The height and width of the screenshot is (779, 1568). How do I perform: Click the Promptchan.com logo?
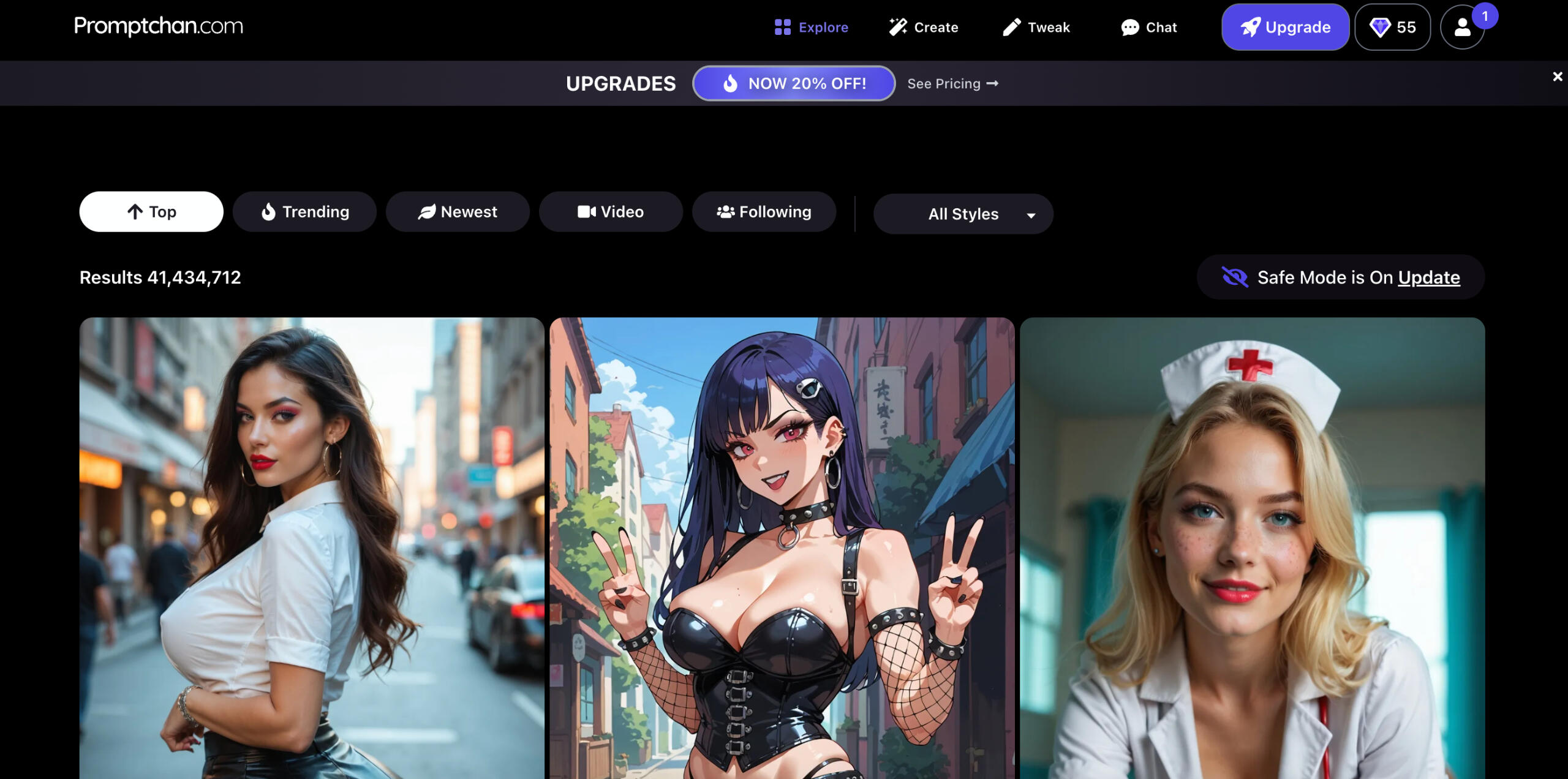click(159, 26)
